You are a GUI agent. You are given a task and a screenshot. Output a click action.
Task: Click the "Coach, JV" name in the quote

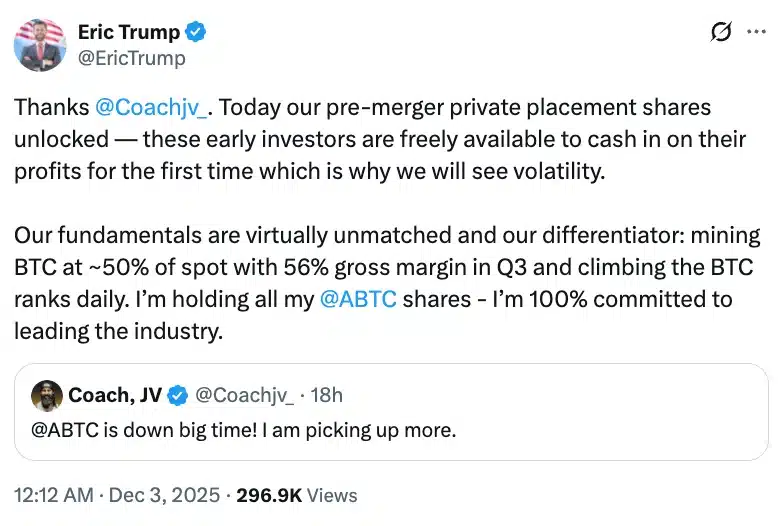(115, 396)
